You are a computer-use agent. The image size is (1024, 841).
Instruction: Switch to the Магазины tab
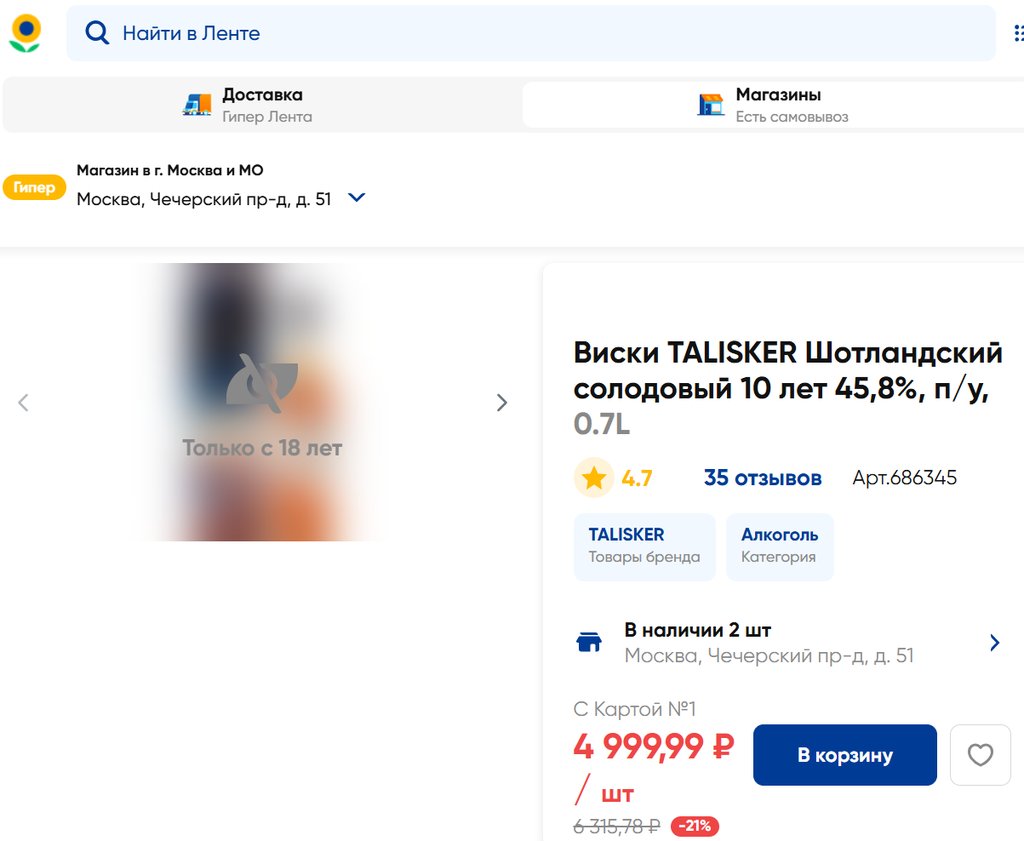pos(773,104)
